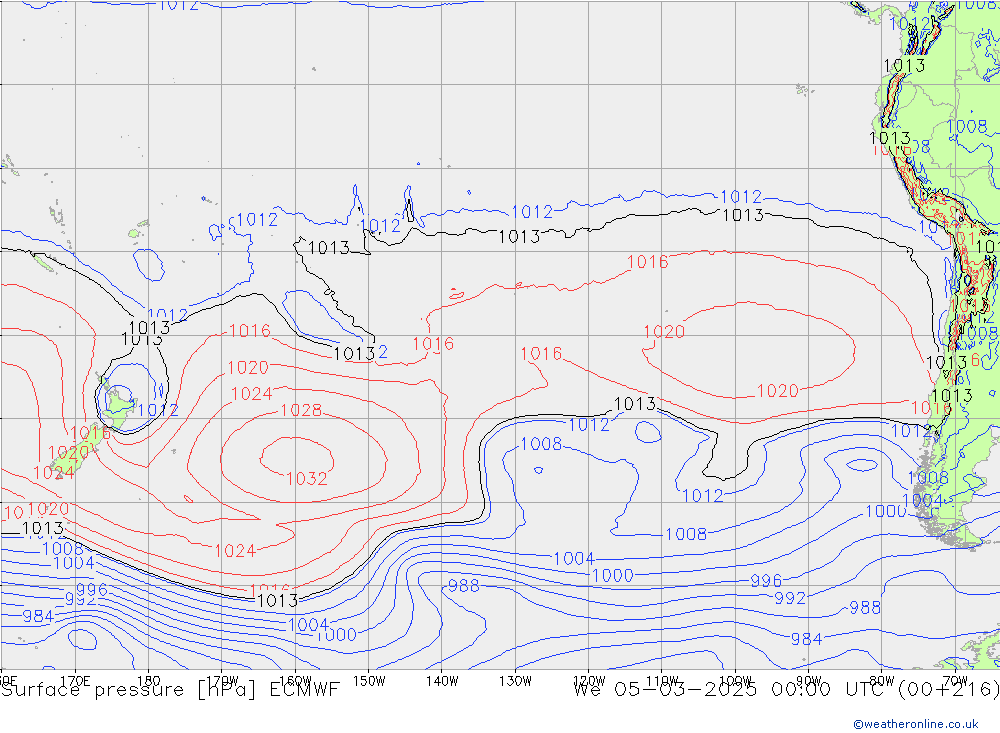Screen dimensions: 1000x733
Task: Click the 988 isobar label near 80W
Action: [865, 608]
